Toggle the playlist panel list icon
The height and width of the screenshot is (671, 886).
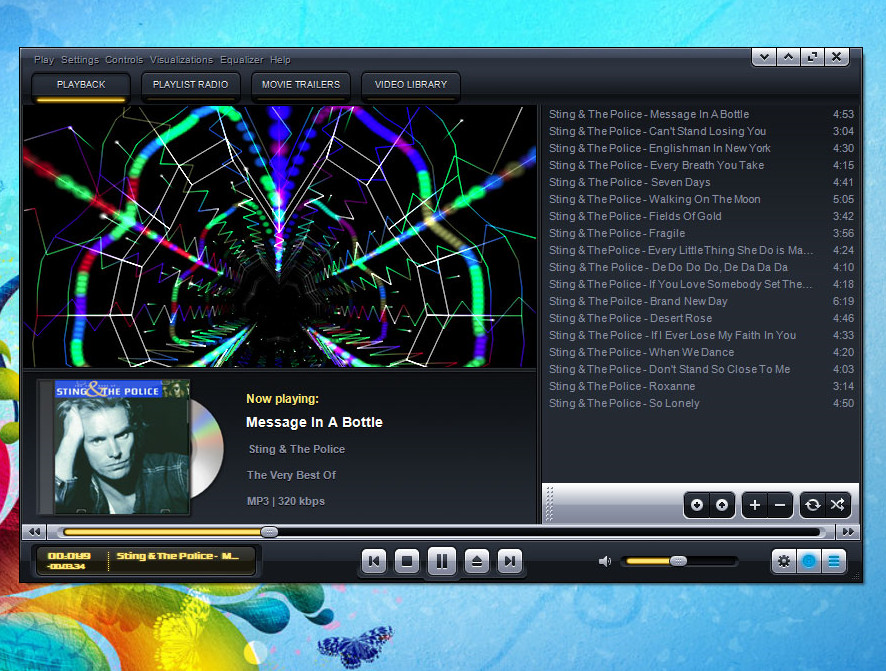pyautogui.click(x=833, y=561)
